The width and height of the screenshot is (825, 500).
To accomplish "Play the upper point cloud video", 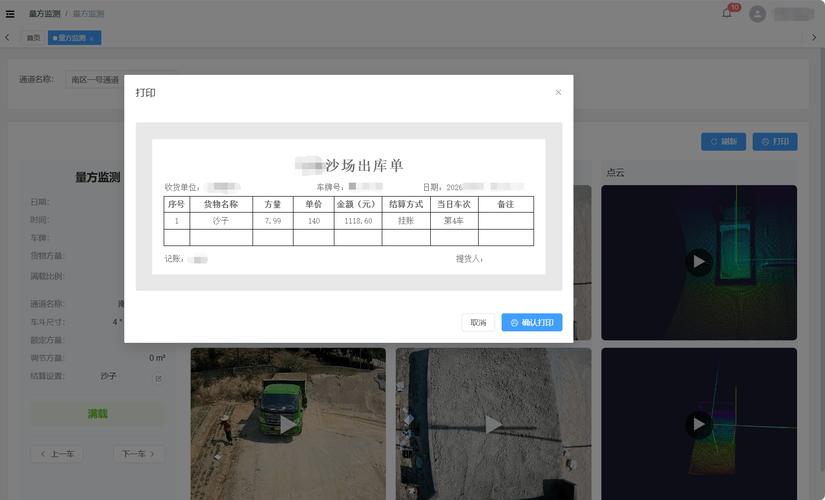I will tap(699, 262).
